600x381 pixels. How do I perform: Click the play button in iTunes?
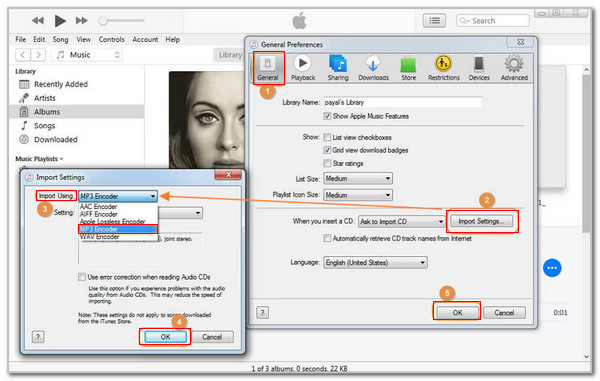tap(60, 21)
